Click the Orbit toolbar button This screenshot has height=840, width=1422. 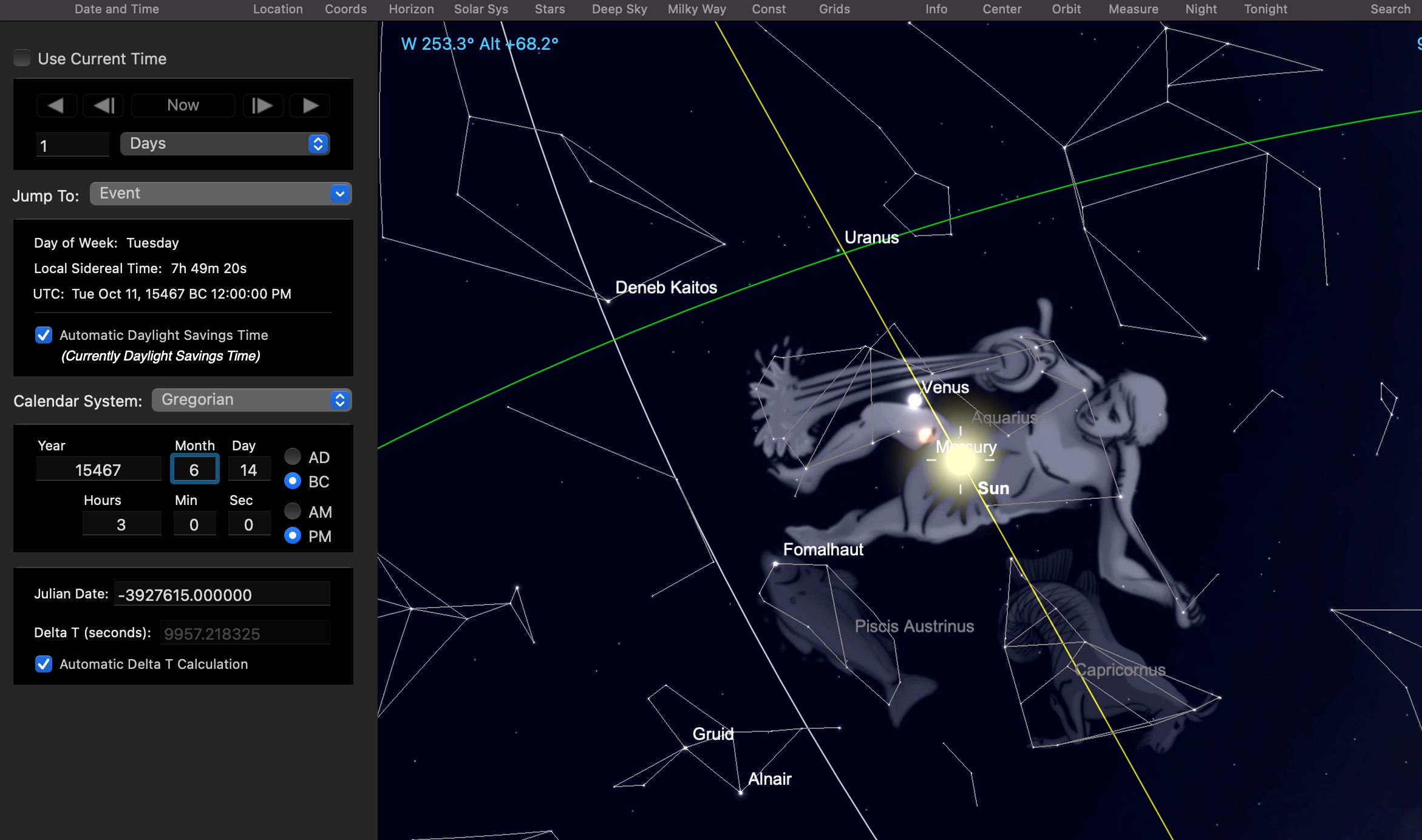pyautogui.click(x=1066, y=9)
